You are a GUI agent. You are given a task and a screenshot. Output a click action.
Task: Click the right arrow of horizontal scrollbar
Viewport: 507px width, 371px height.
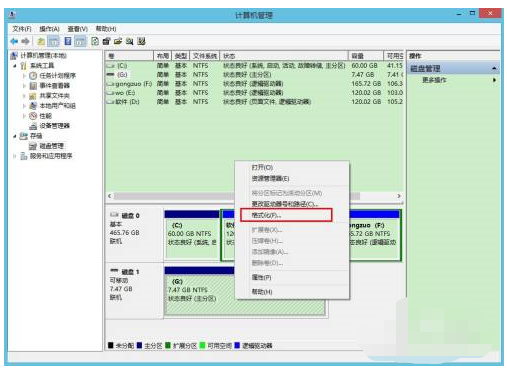click(x=399, y=196)
